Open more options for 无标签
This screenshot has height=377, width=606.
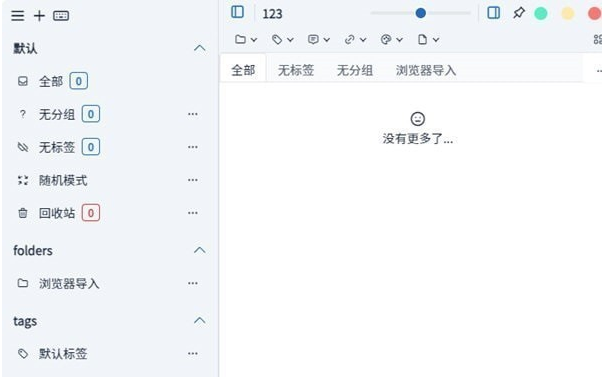pos(192,147)
